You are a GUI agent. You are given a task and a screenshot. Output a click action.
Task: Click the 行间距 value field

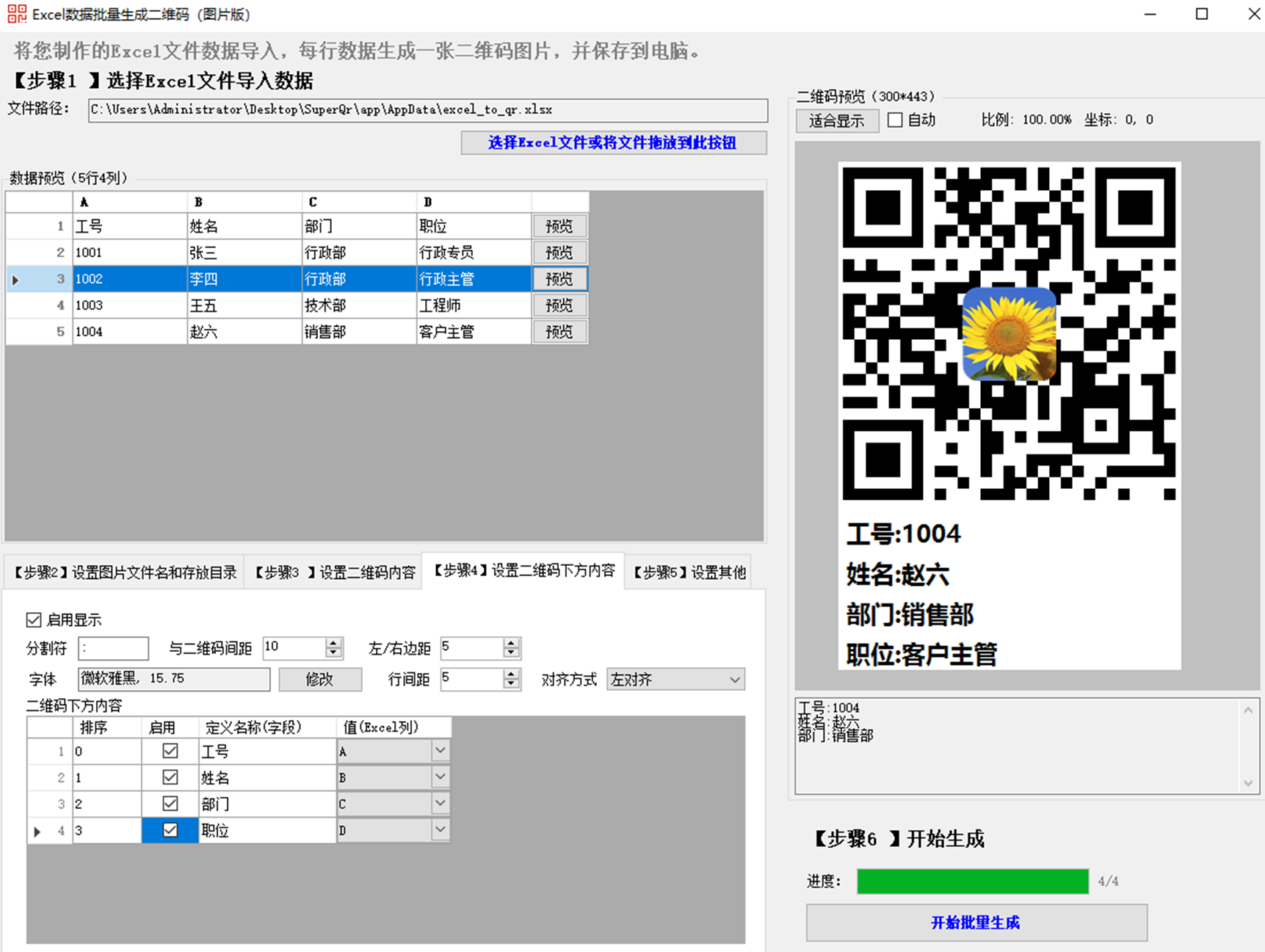click(x=472, y=679)
